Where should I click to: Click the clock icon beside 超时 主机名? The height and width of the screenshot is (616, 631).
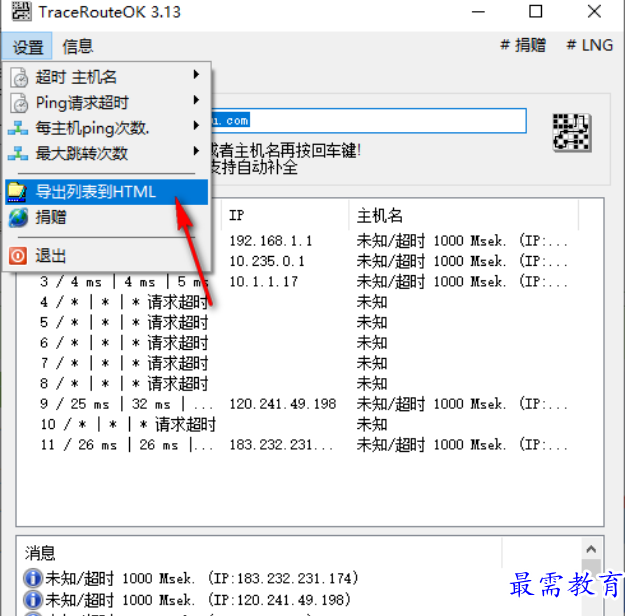pyautogui.click(x=19, y=77)
